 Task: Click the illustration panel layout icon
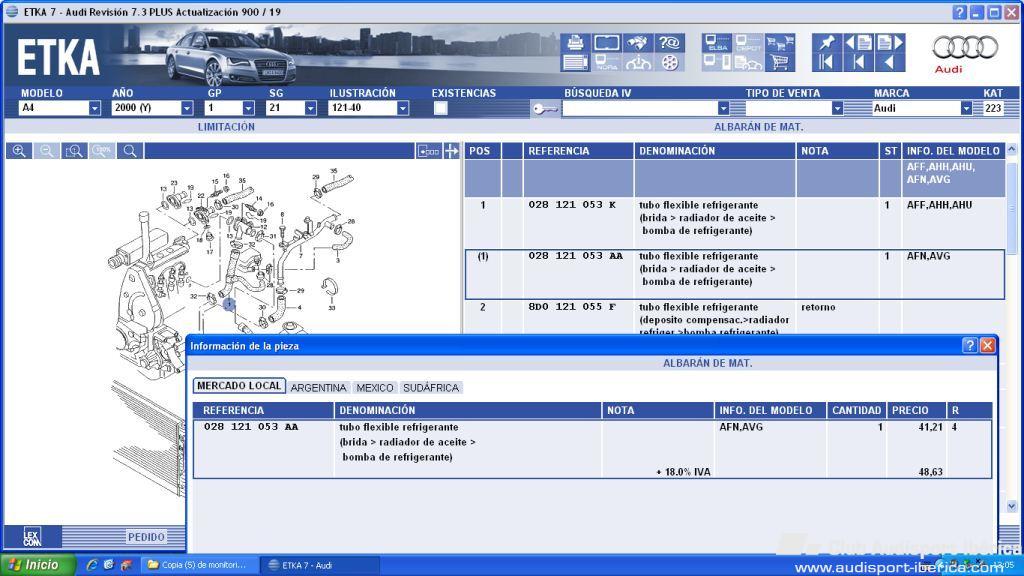tap(428, 152)
